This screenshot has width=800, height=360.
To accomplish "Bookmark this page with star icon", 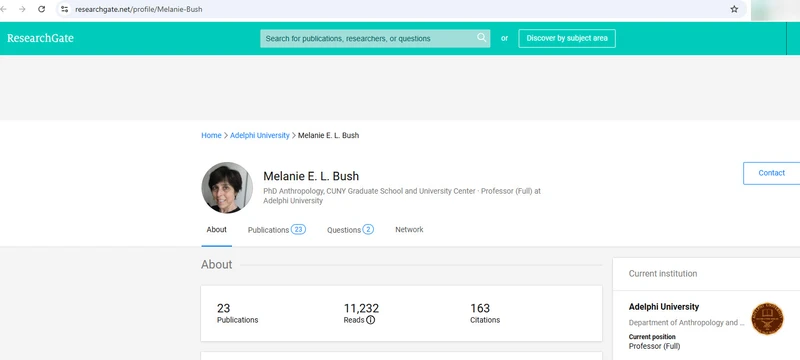I will click(x=734, y=9).
